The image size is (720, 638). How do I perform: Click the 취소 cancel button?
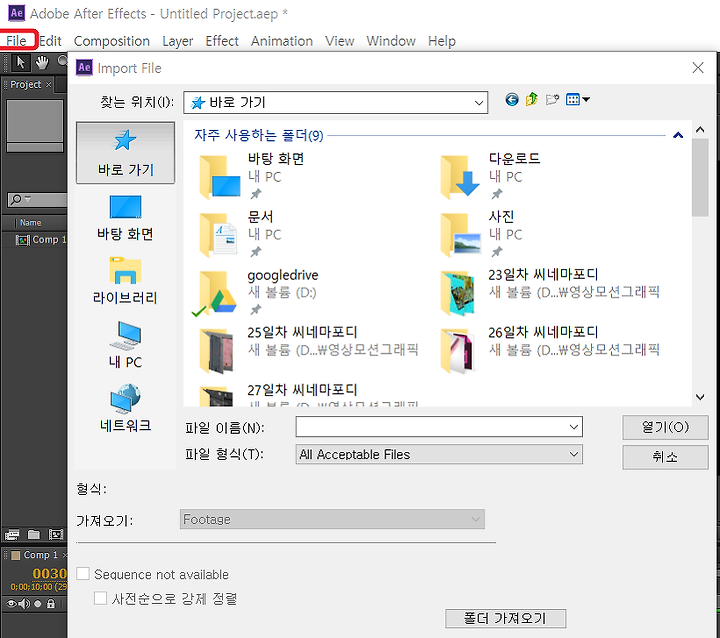665,457
